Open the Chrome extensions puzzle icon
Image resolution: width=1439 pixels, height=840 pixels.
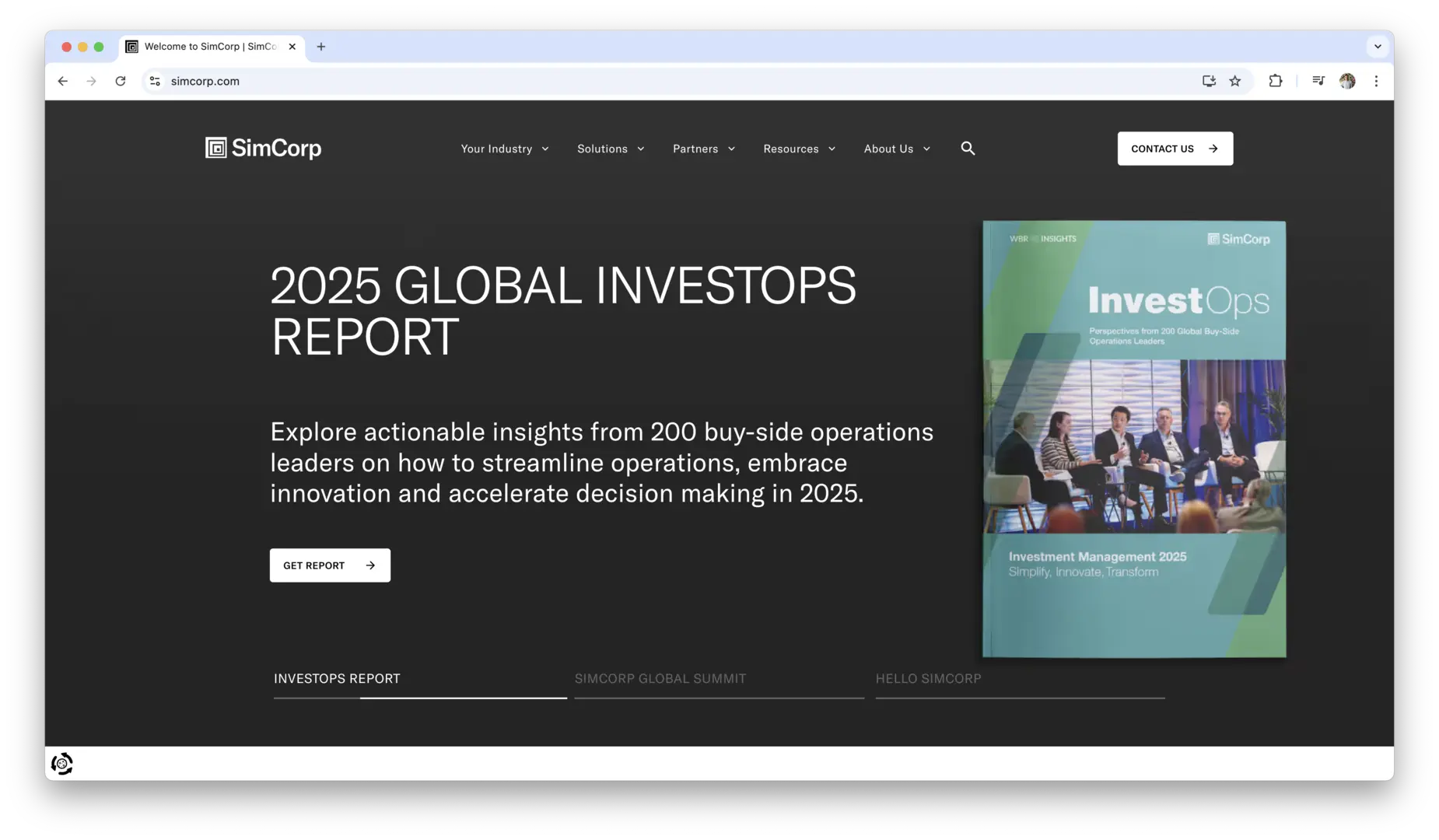pos(1276,81)
